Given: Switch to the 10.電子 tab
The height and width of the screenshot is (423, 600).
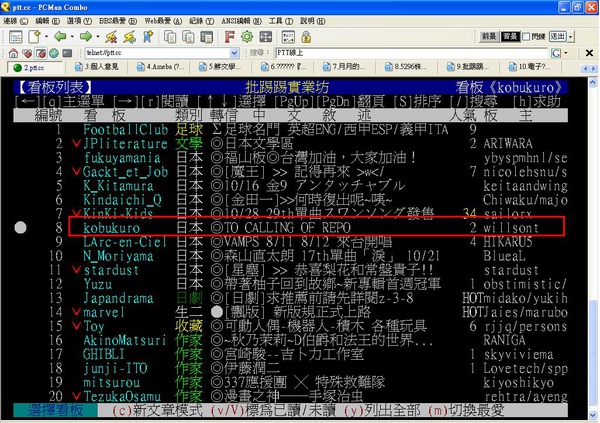Looking at the screenshot, I should click(x=530, y=67).
